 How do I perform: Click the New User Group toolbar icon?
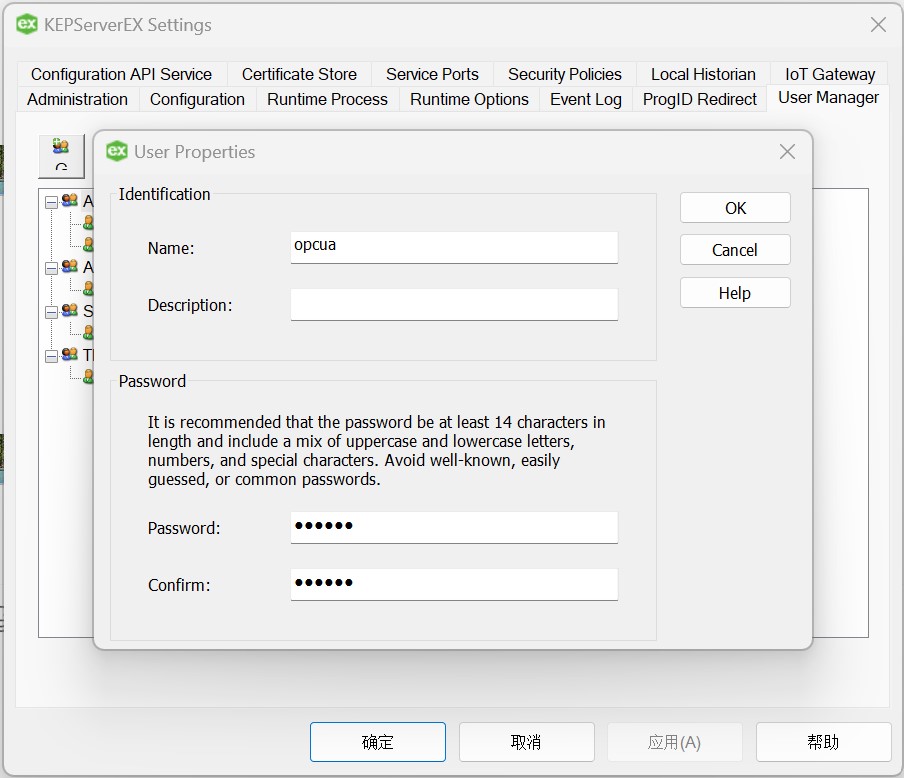60,146
